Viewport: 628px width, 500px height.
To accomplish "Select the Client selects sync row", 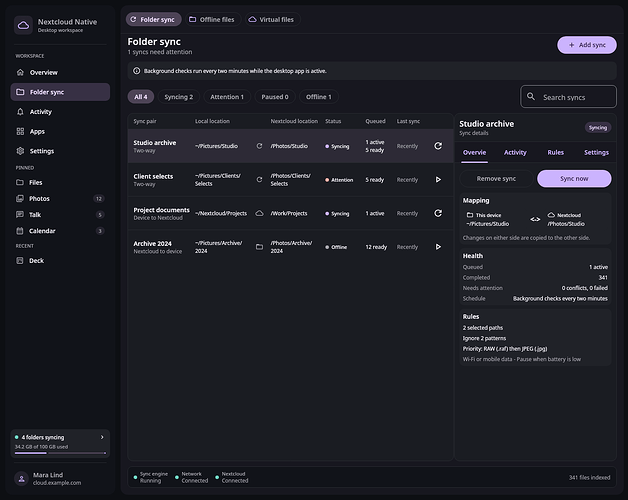I will coord(290,179).
